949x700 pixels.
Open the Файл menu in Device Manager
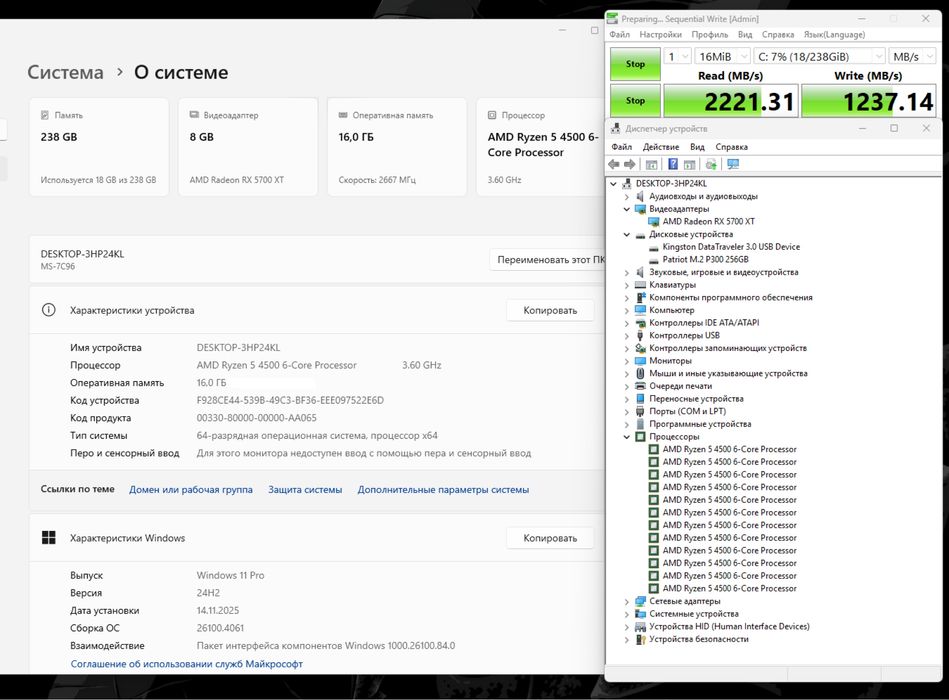pyautogui.click(x=622, y=147)
